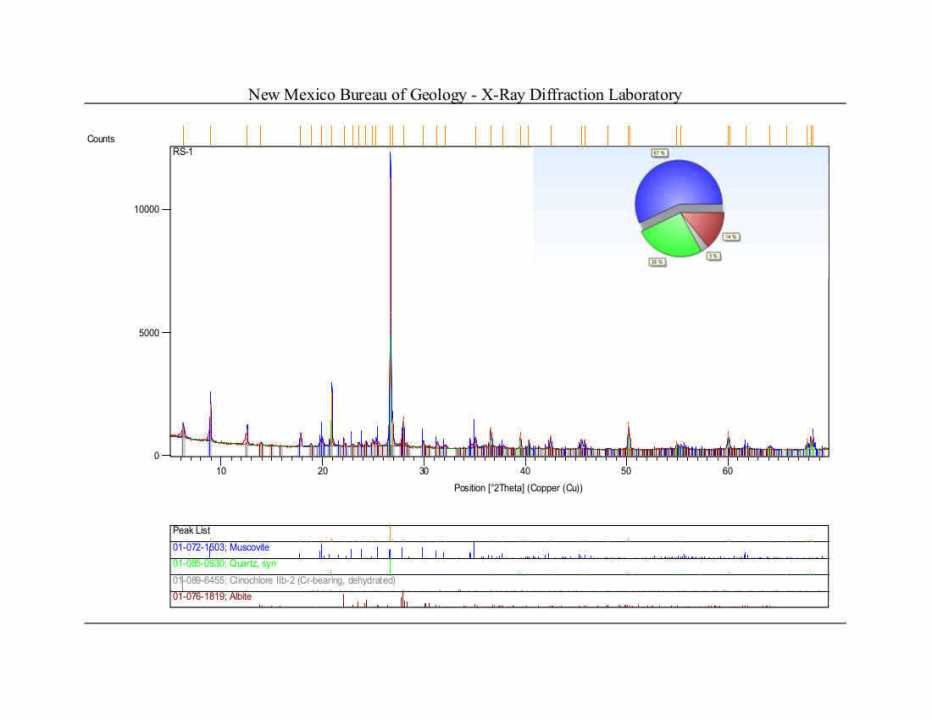Select the '01-076-1819; Albite' pattern row
This screenshot has height=720, width=932.
(499, 599)
